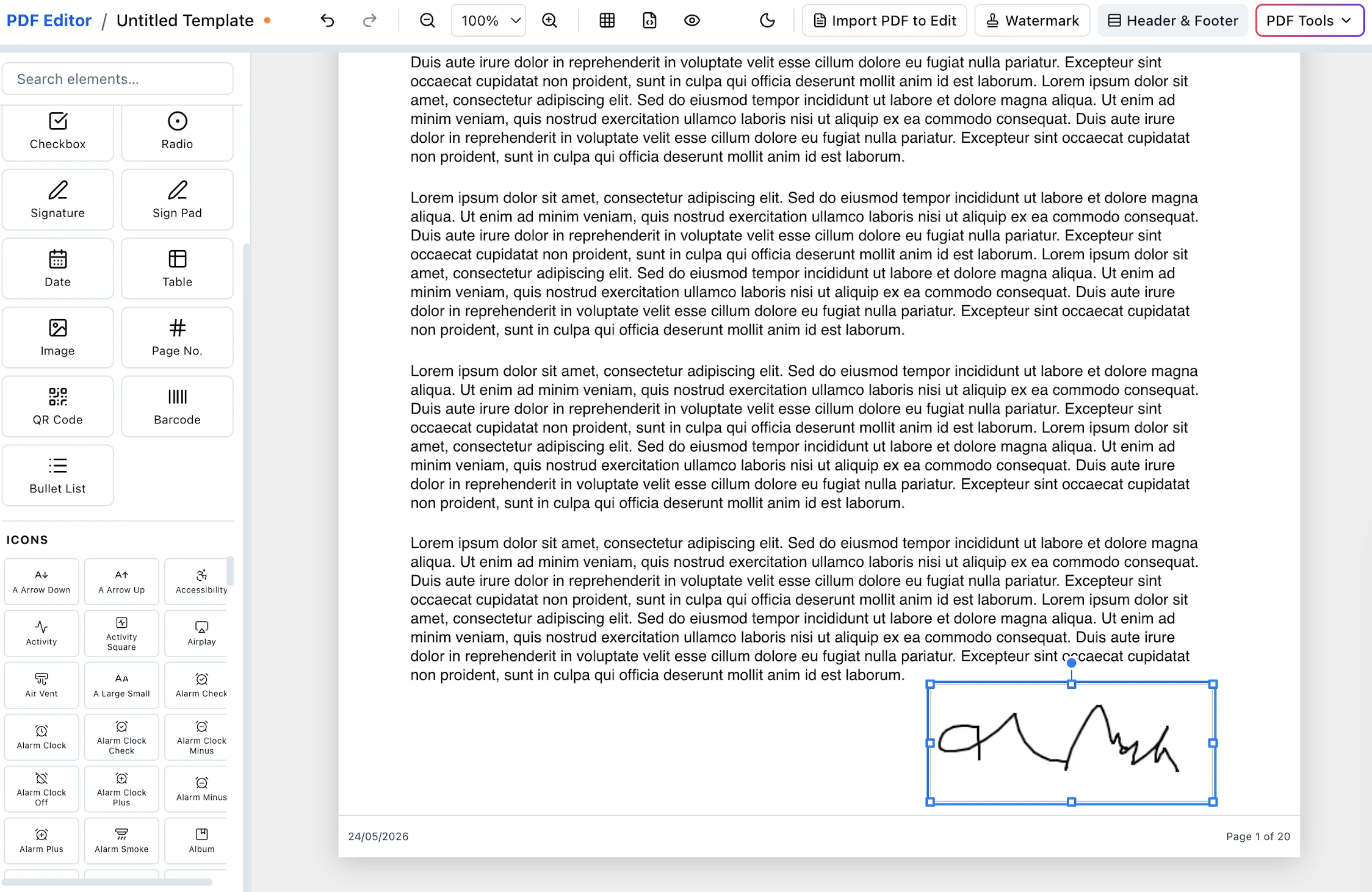Toggle the grid view icon

click(607, 21)
